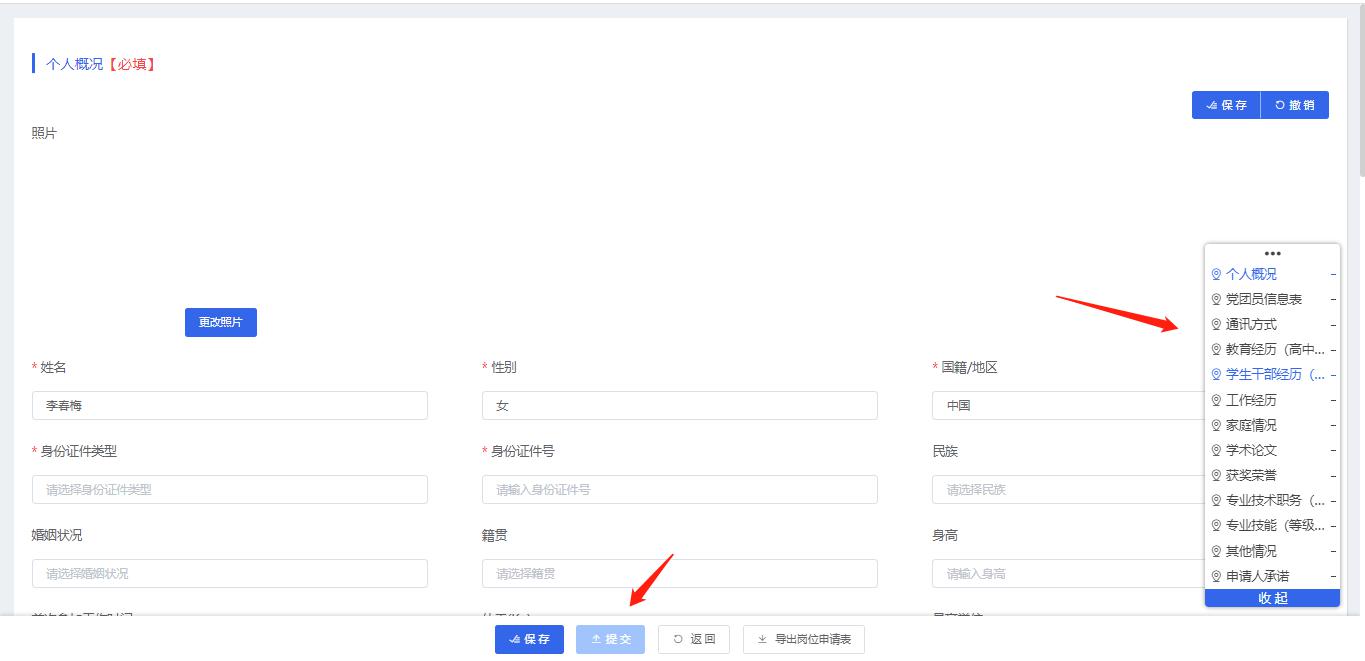Navigate to the 学生干部经历 section
This screenshot has width=1365, height=661.
click(1268, 374)
